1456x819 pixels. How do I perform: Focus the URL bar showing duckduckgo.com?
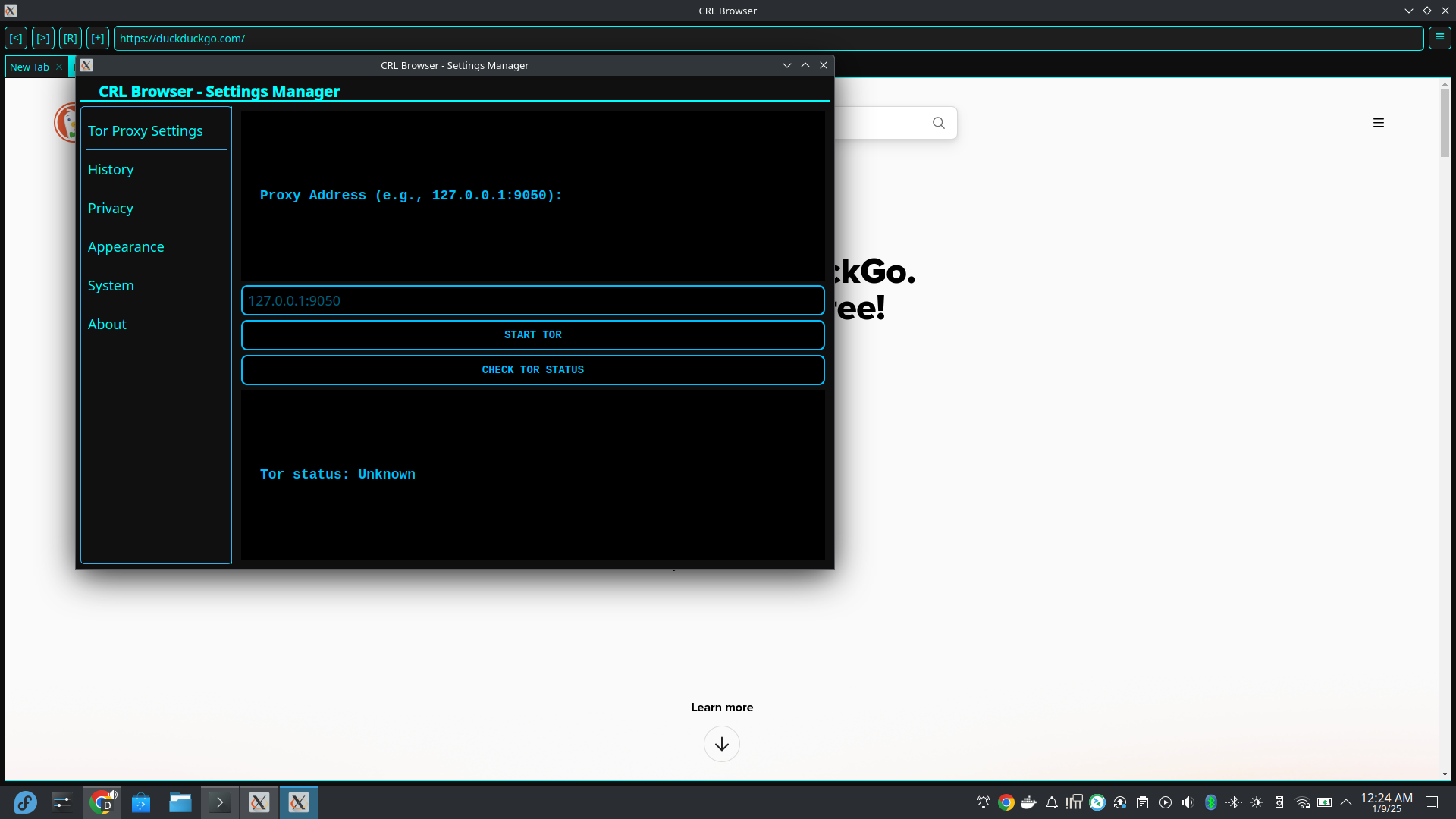point(768,38)
